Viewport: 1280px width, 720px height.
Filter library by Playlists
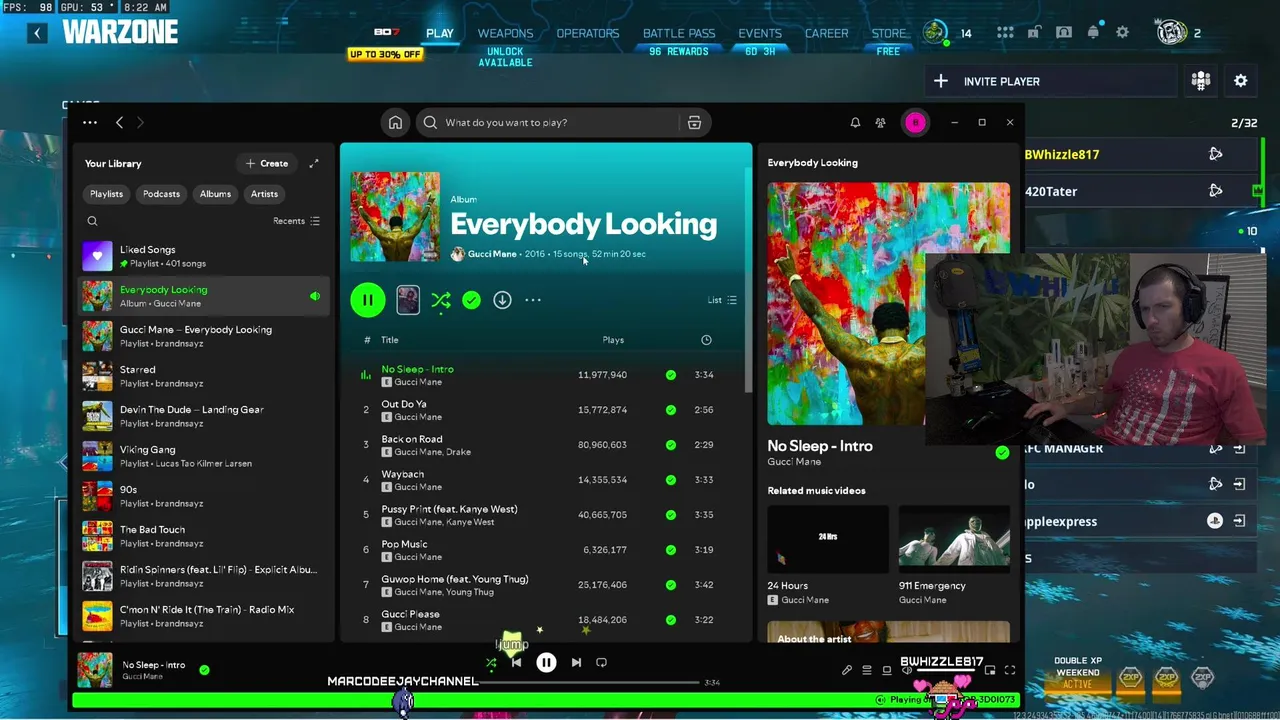pos(106,194)
